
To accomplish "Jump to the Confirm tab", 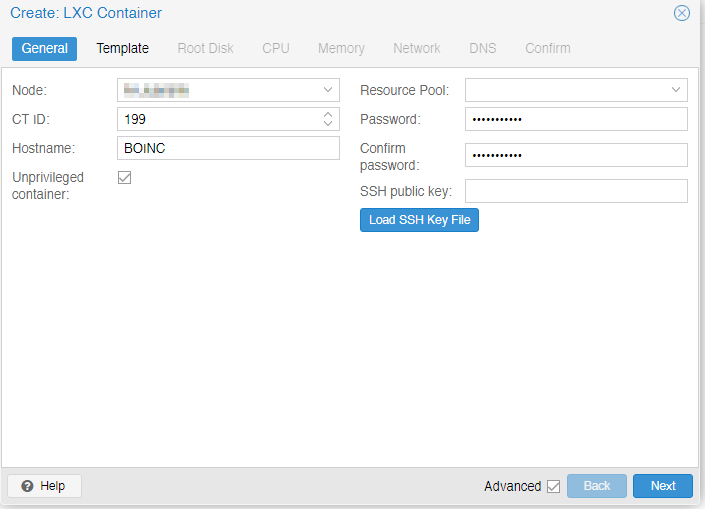I will click(x=548, y=49).
